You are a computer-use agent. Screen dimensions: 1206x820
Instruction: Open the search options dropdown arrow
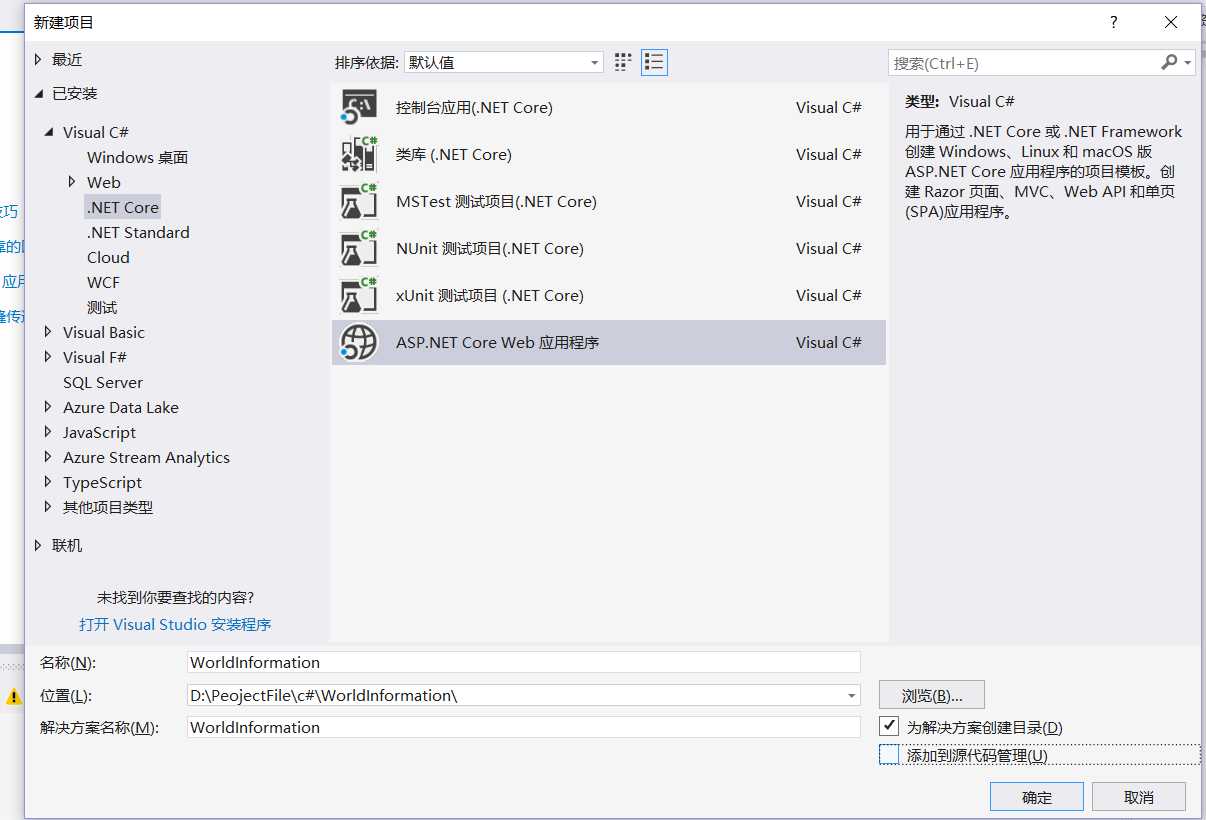(x=1188, y=62)
